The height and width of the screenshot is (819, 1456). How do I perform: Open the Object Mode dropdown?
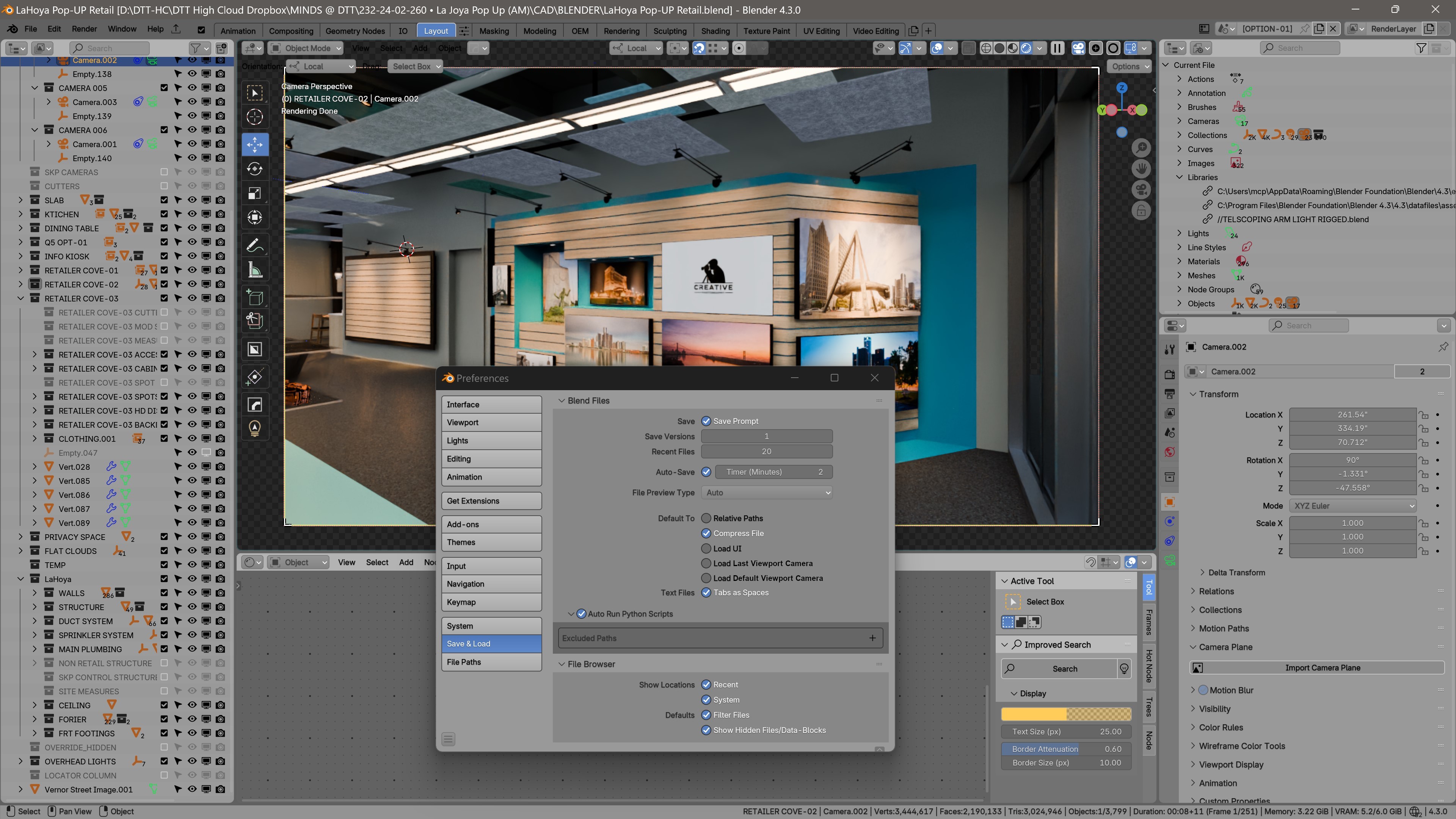pyautogui.click(x=306, y=48)
